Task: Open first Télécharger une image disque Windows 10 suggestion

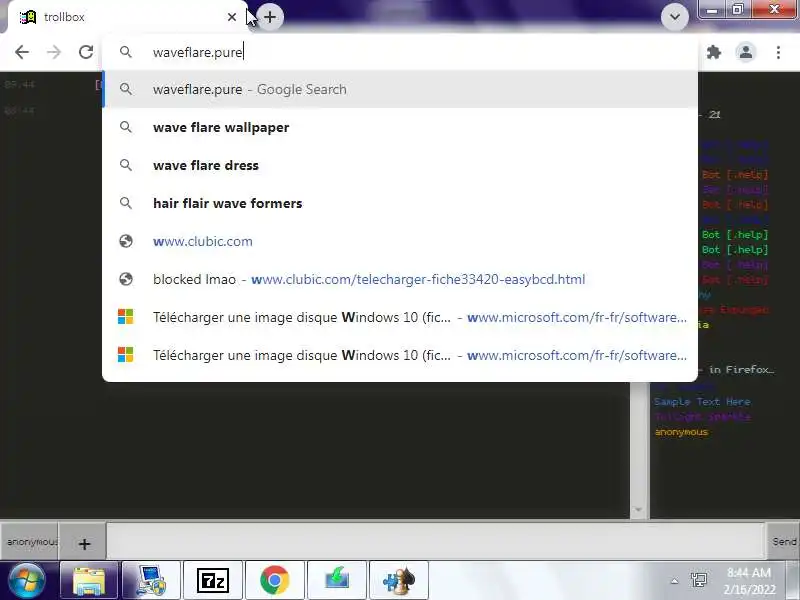Action: pyautogui.click(x=400, y=317)
